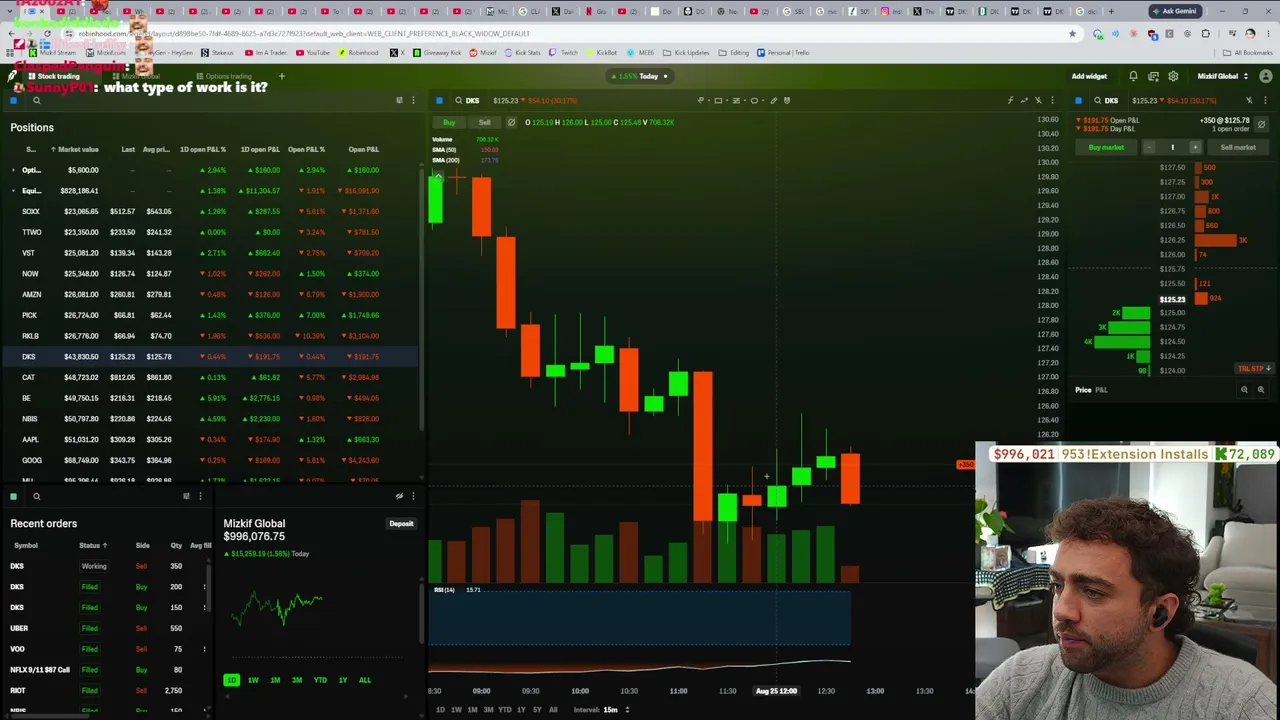Click the Deposit button

[x=401, y=524]
